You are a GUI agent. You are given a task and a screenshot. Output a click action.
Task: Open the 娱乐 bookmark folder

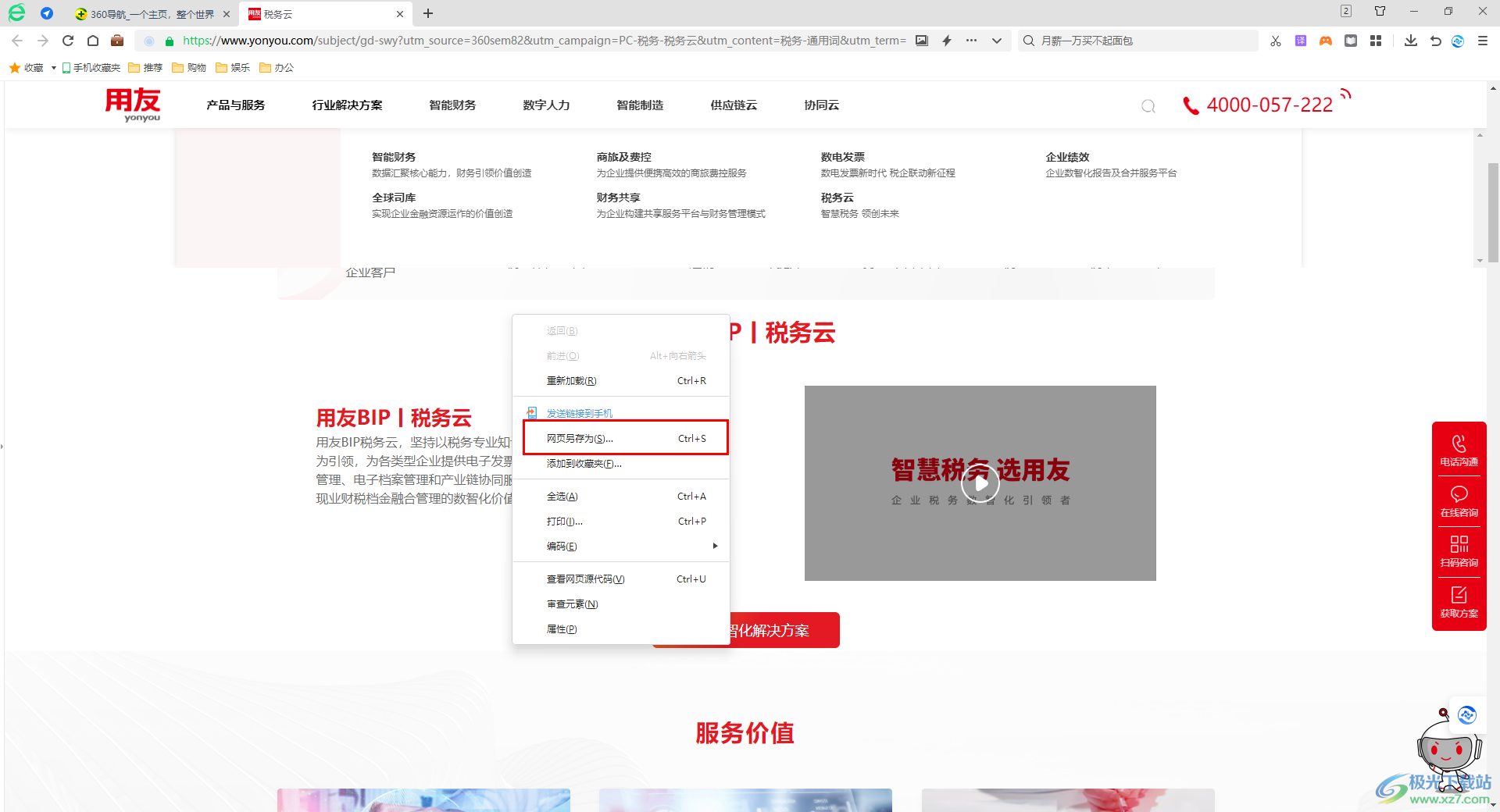tap(233, 68)
